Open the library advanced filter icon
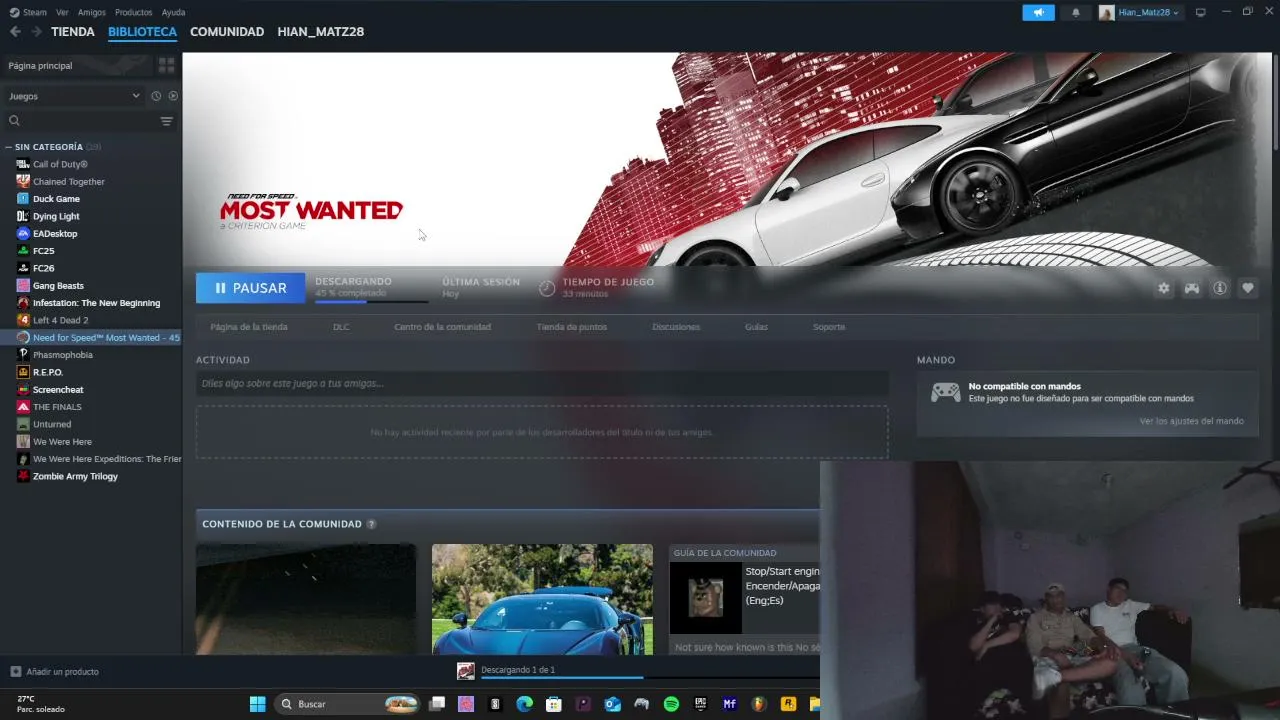Viewport: 1280px width, 720px height. coord(167,121)
